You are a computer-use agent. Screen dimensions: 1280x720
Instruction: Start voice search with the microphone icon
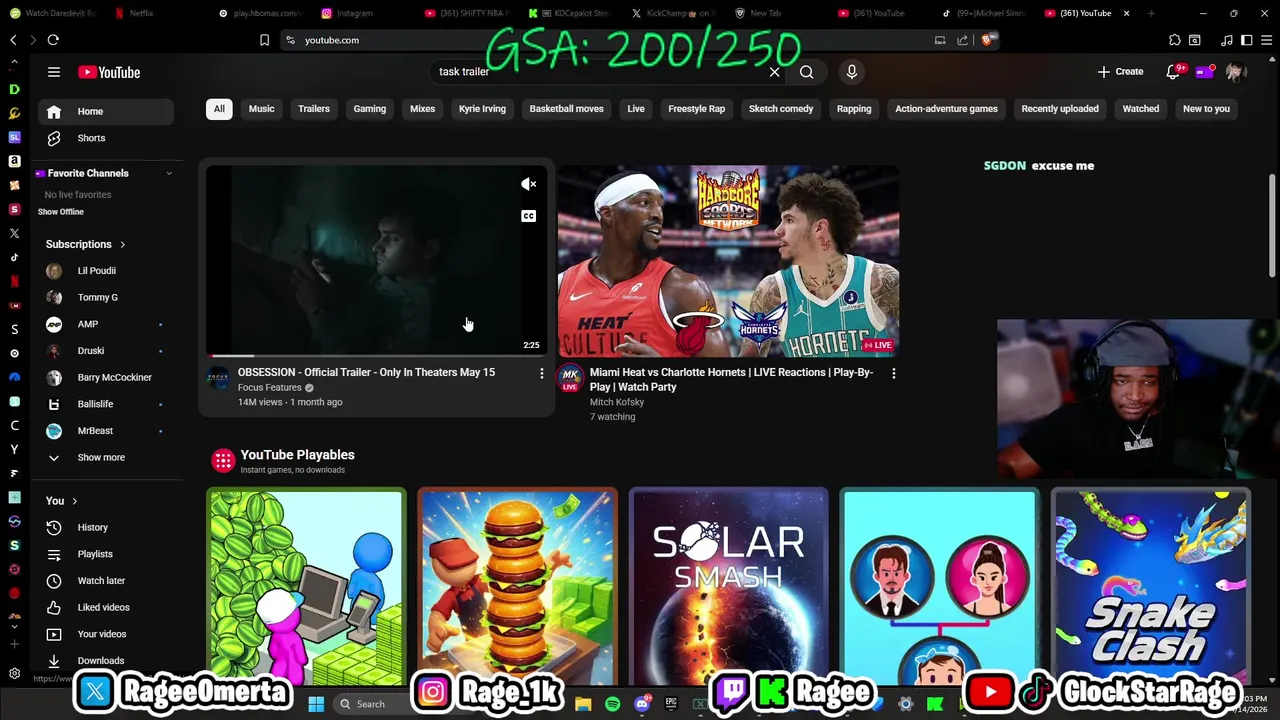[x=852, y=72]
